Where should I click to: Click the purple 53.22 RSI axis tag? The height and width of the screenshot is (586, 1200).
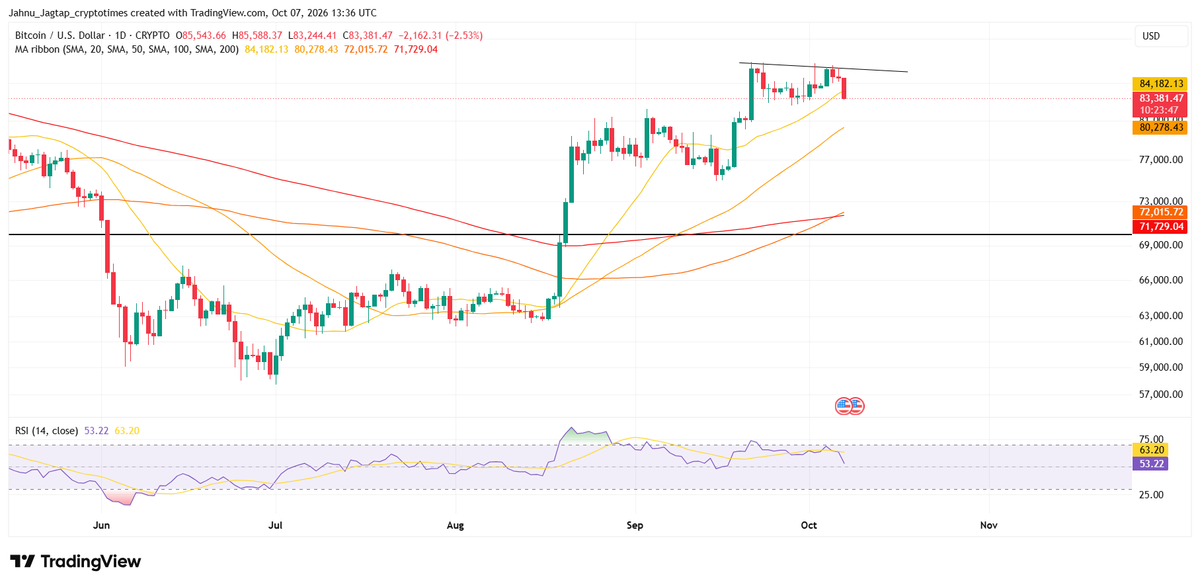click(1150, 465)
